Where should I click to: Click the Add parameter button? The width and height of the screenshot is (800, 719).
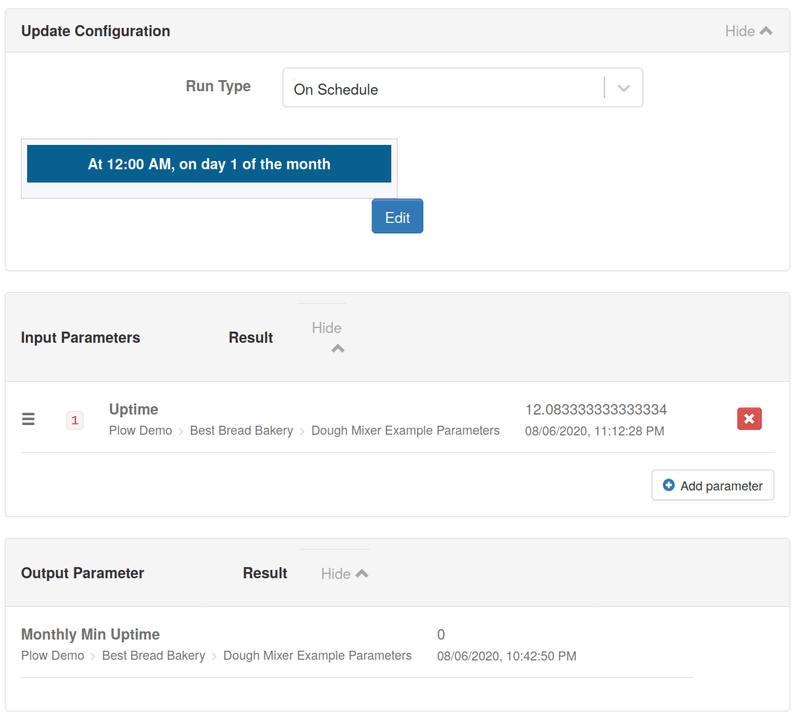[x=712, y=485]
